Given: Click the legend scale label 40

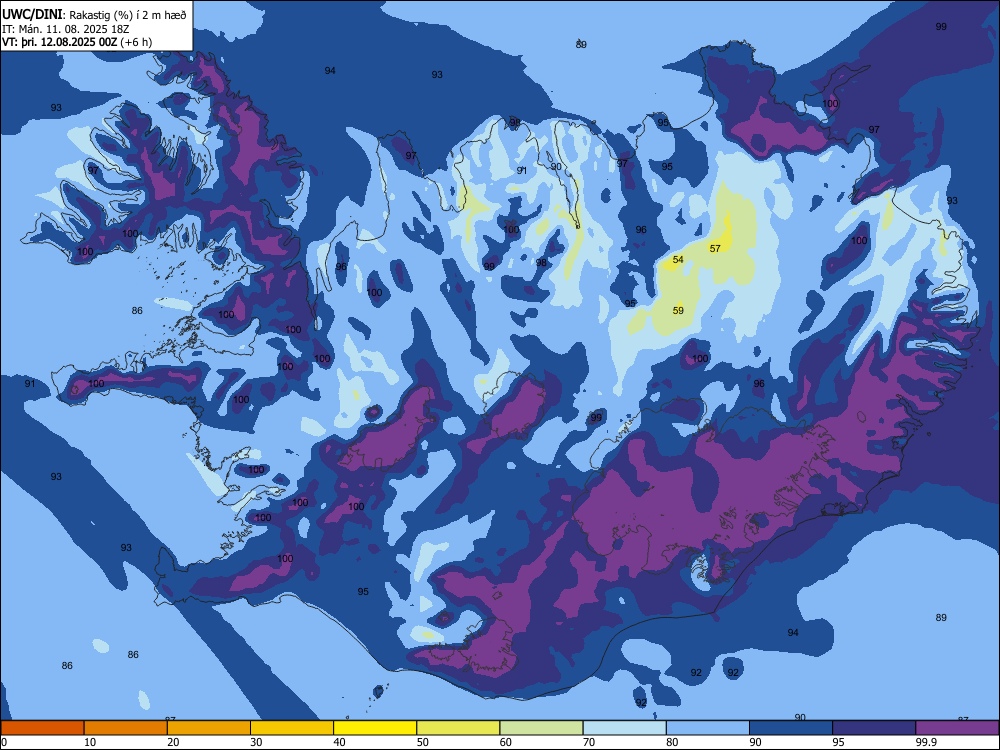Looking at the screenshot, I should coord(339,742).
